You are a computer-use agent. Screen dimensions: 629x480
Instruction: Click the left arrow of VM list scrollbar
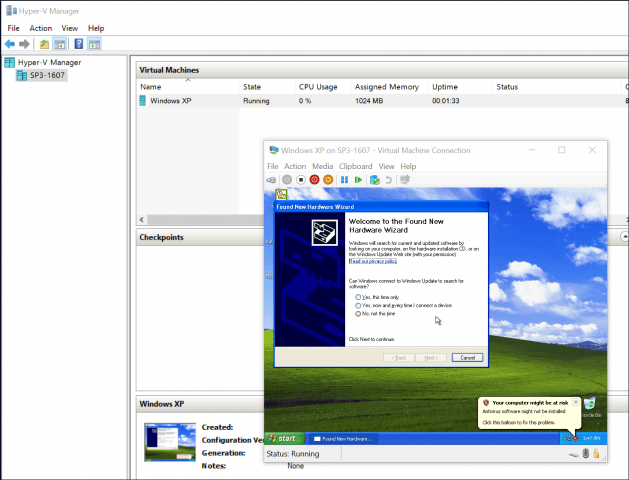(x=142, y=220)
